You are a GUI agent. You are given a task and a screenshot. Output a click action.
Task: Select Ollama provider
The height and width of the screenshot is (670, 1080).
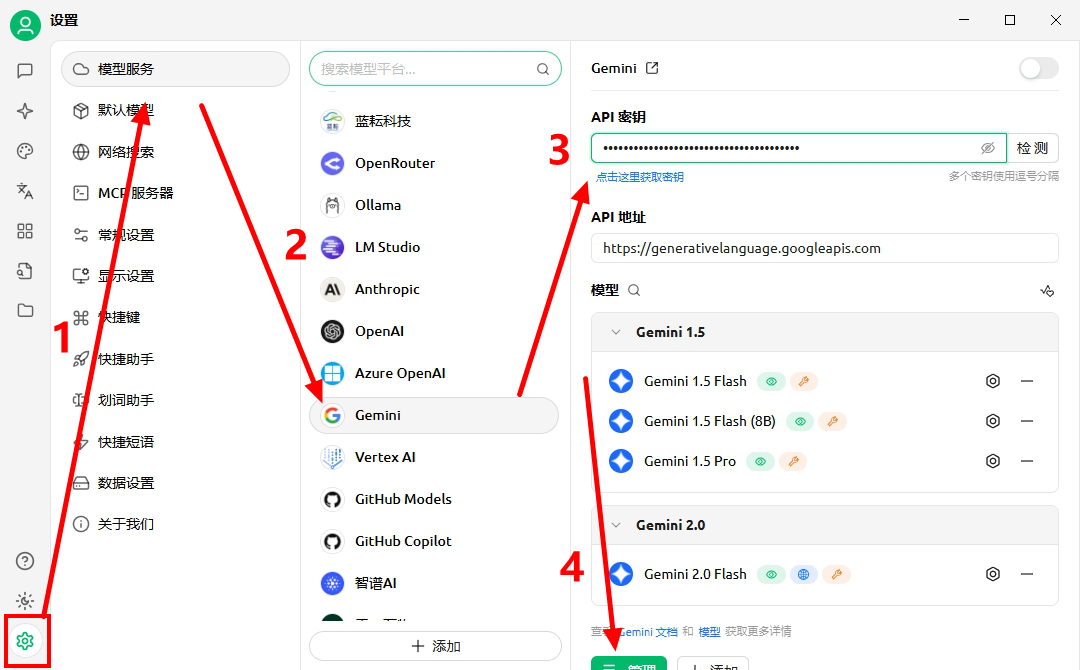coord(434,205)
